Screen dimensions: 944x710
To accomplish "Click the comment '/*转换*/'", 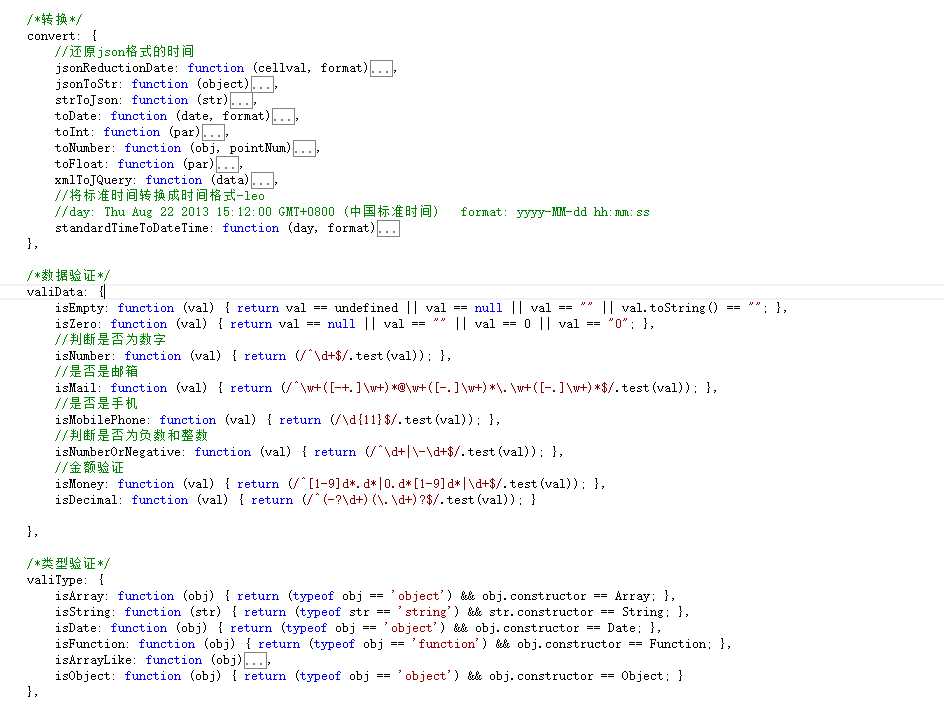I will pyautogui.click(x=54, y=19).
